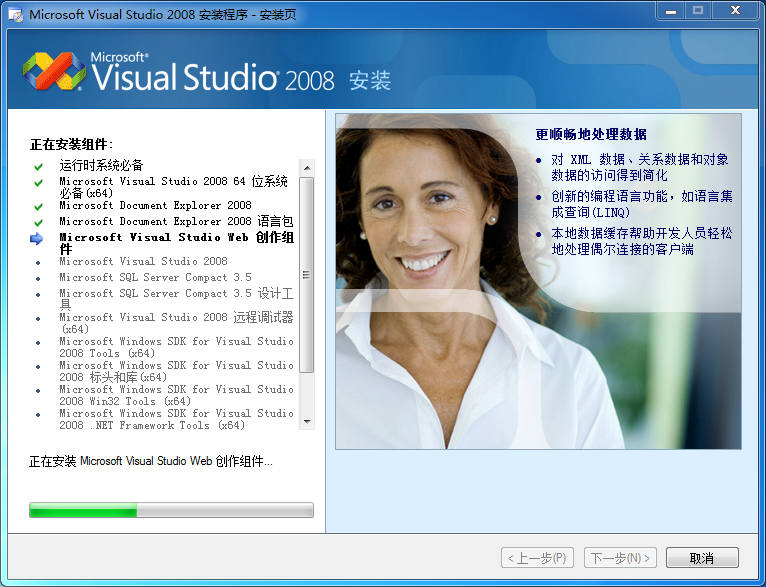
Task: Select row Windows SDK 2008 .NET Framework Tools (x64)
Action: pos(176,419)
